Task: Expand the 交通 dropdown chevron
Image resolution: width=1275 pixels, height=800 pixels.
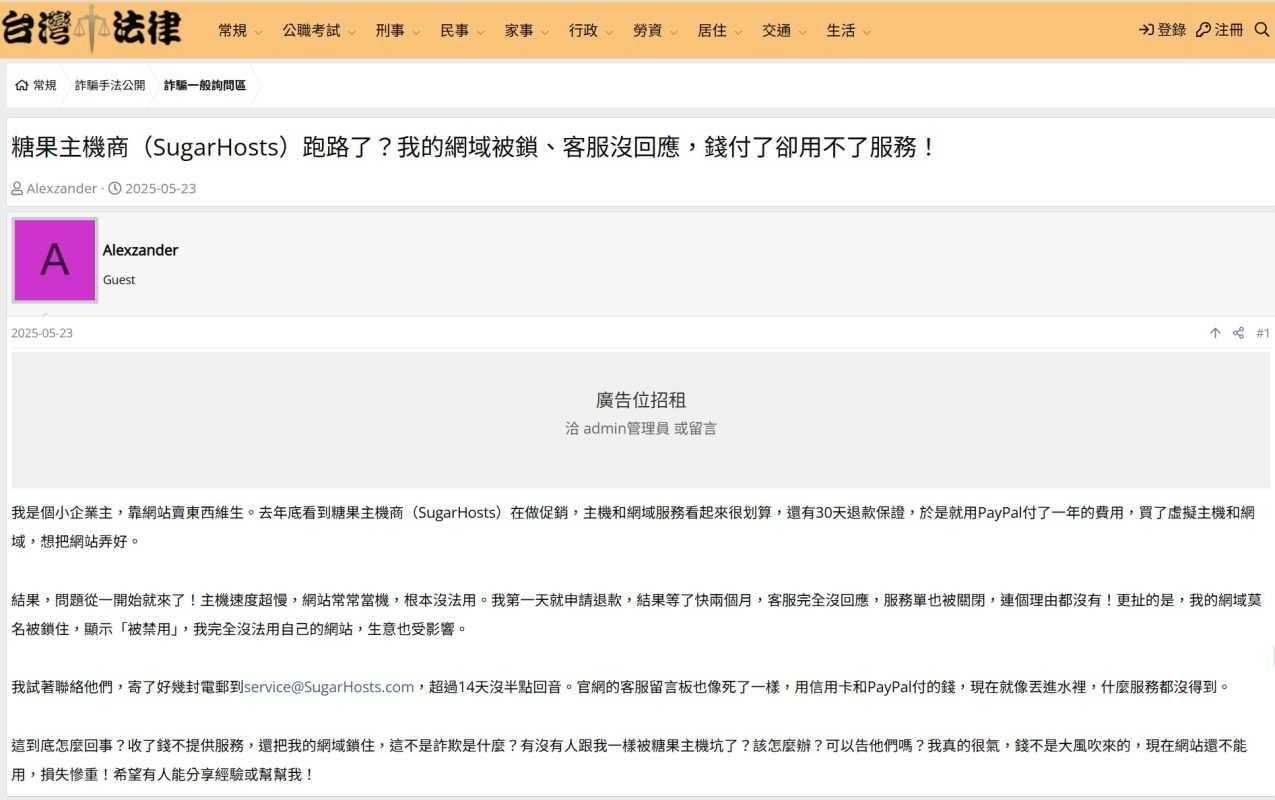Action: click(802, 32)
